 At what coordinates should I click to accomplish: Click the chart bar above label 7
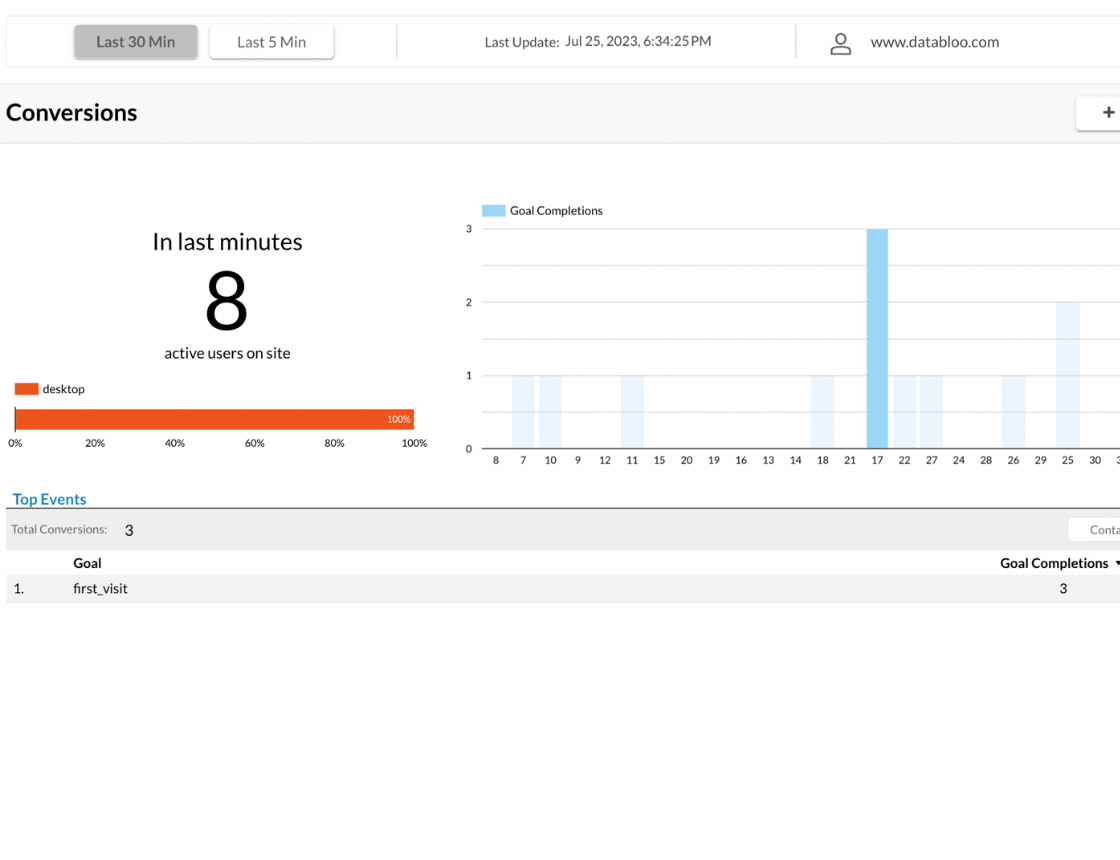click(x=523, y=412)
